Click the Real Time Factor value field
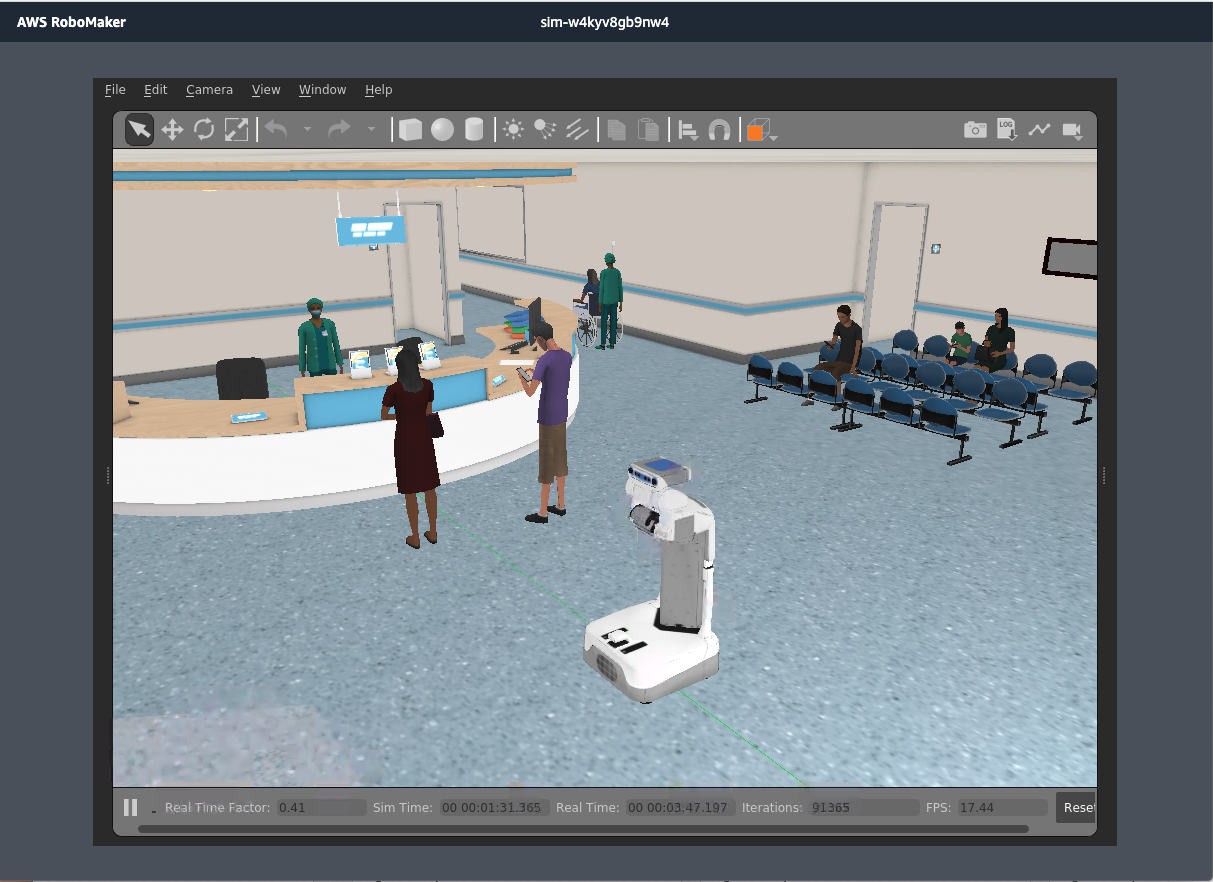 [320, 807]
